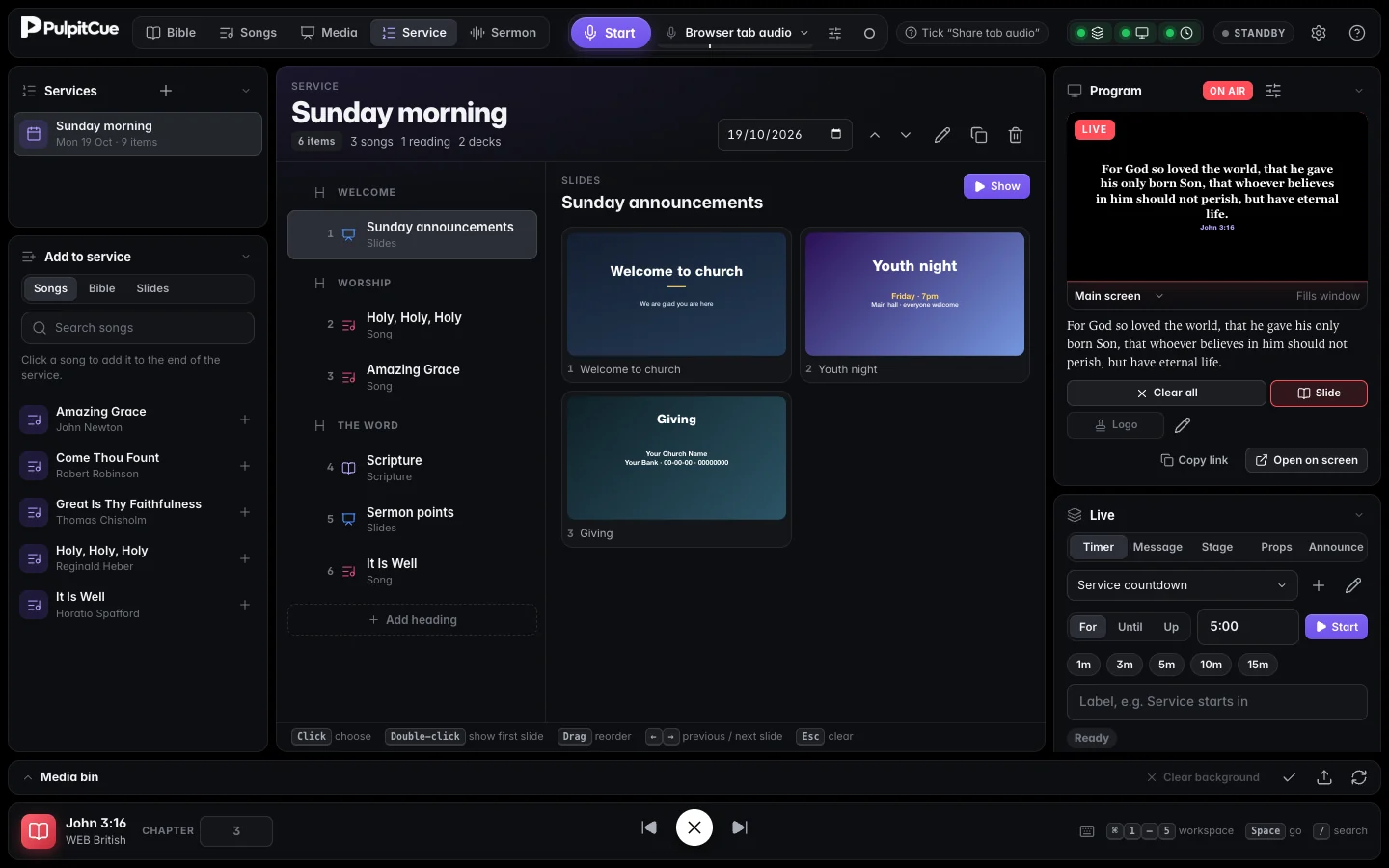The width and height of the screenshot is (1389, 868).
Task: Collapse the Add to service panel
Action: point(245,257)
